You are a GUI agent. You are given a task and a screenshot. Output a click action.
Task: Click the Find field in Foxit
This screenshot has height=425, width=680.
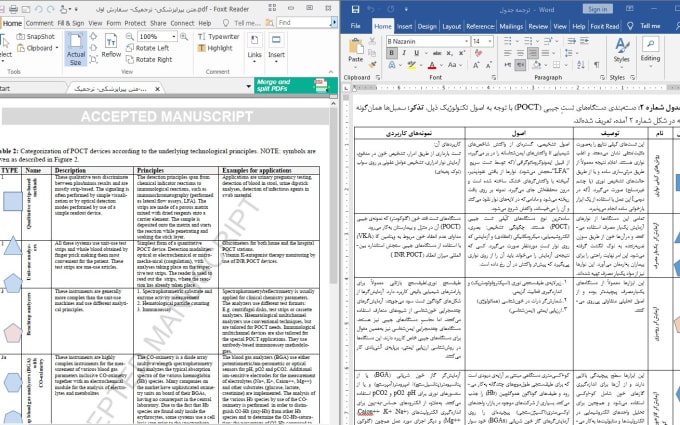coord(304,23)
